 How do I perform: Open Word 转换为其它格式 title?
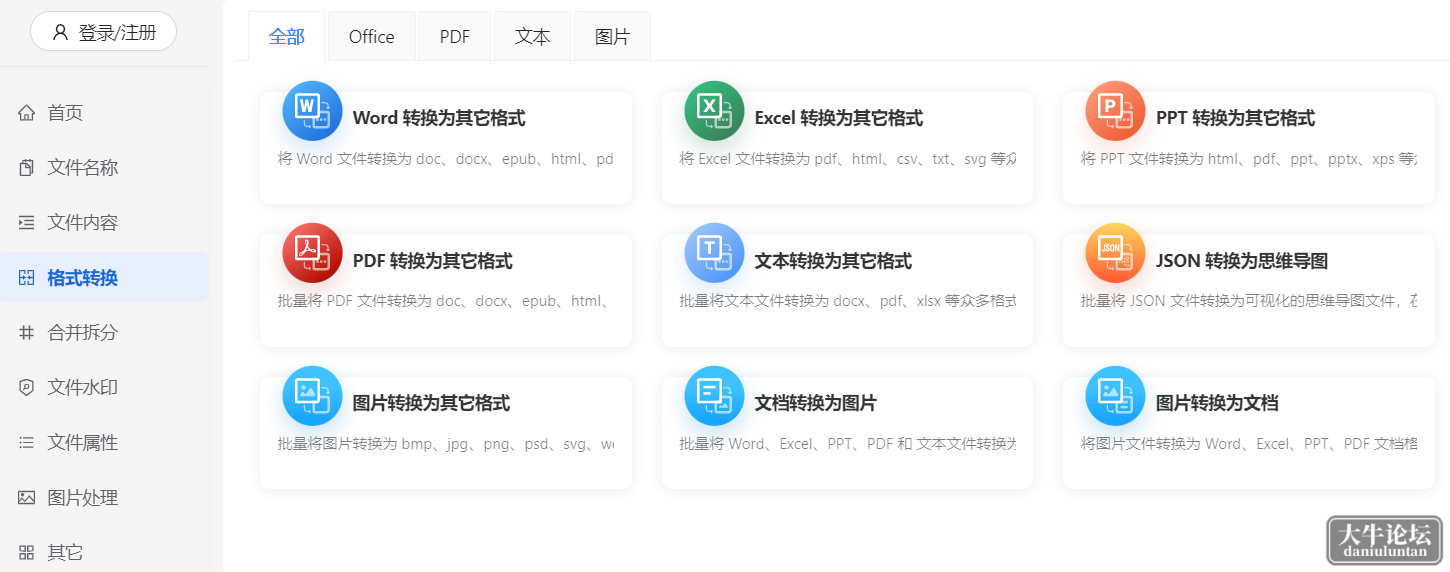pyautogui.click(x=439, y=118)
